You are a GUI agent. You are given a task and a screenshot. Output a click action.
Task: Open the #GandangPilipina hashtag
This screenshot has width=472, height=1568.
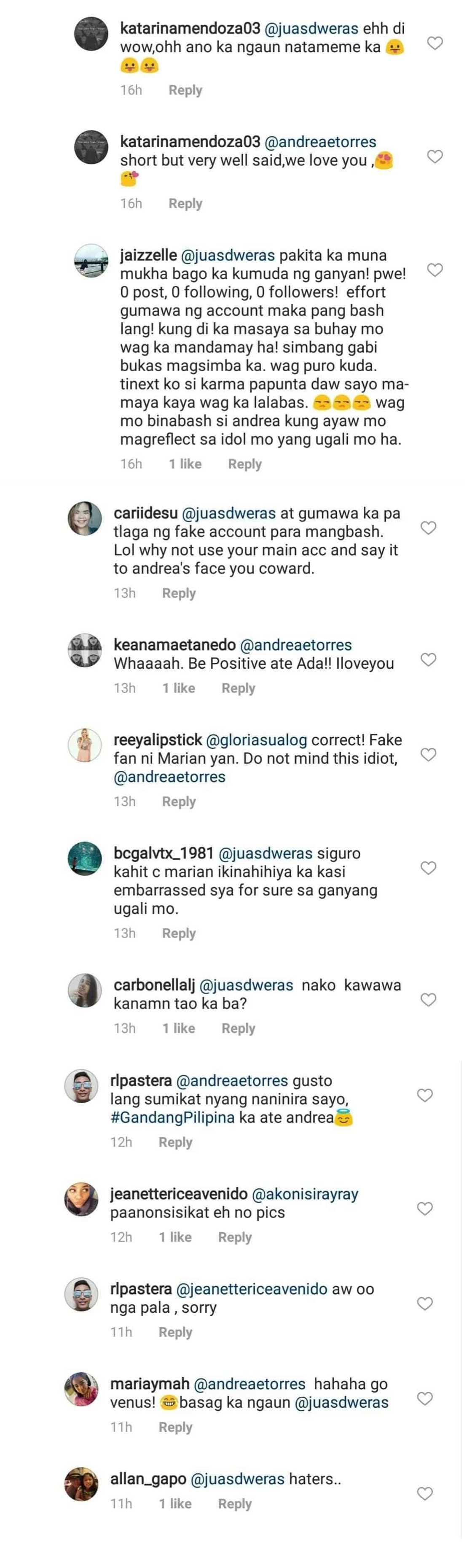(172, 1117)
